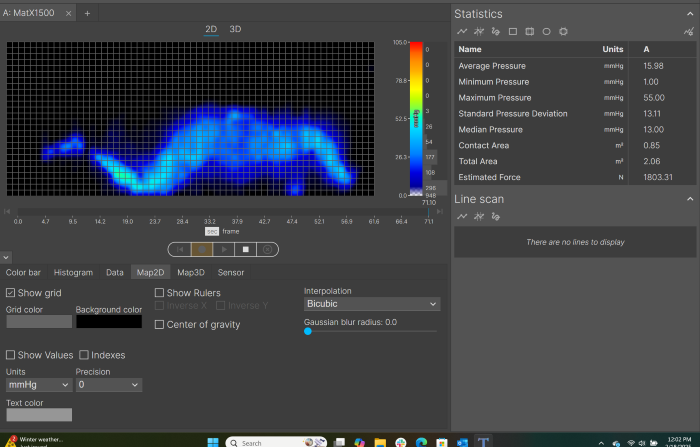
Task: Click the Text color swatch
Action: pyautogui.click(x=39, y=414)
